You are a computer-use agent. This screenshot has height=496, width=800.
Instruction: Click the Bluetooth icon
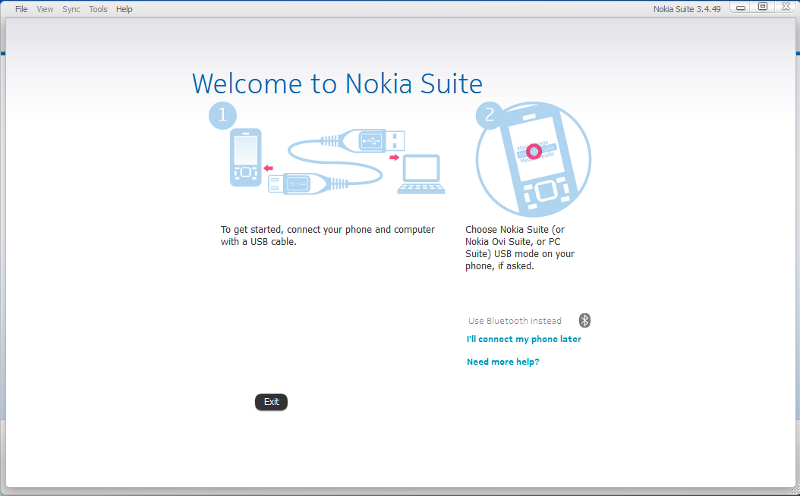pos(585,321)
